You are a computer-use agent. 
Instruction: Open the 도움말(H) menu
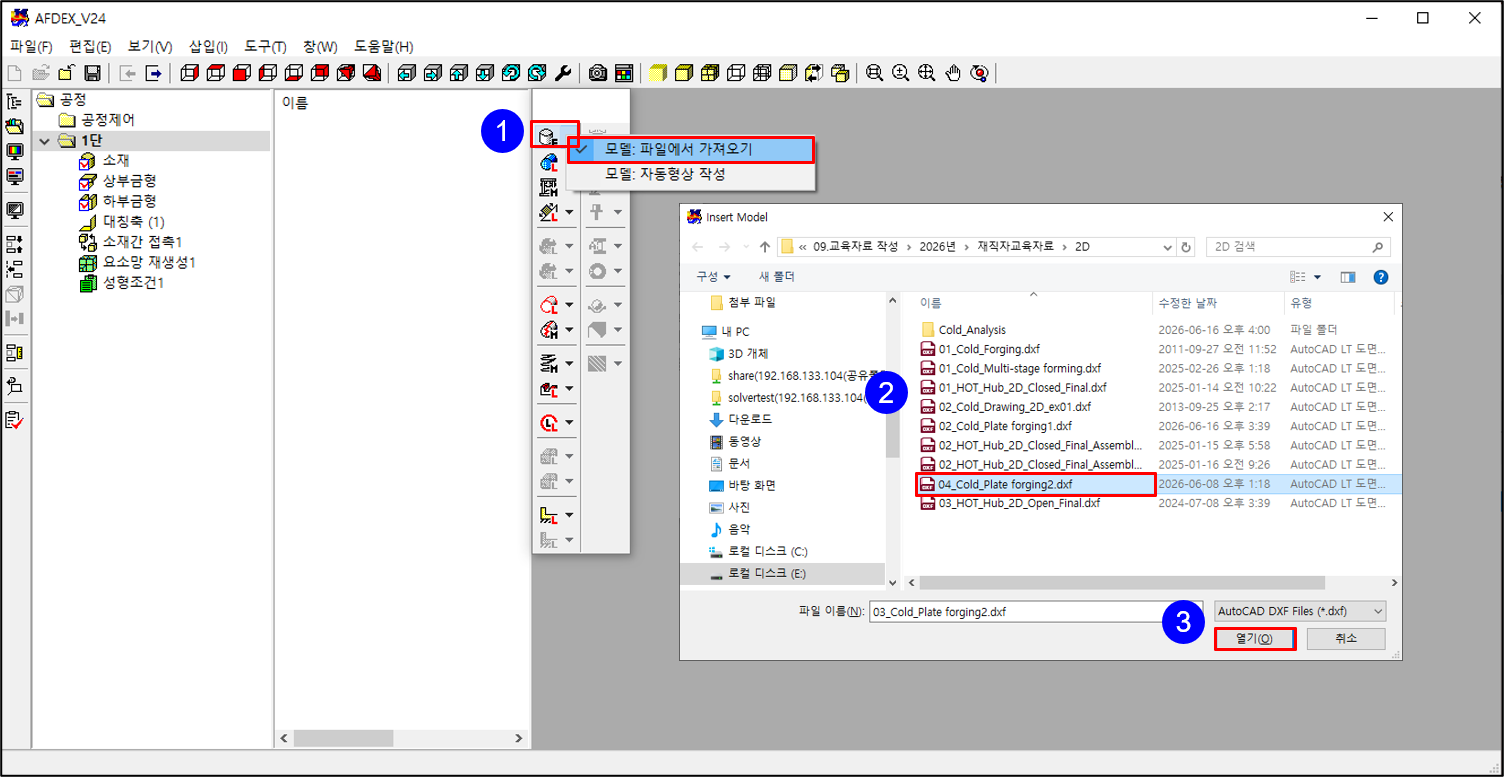pyautogui.click(x=383, y=47)
